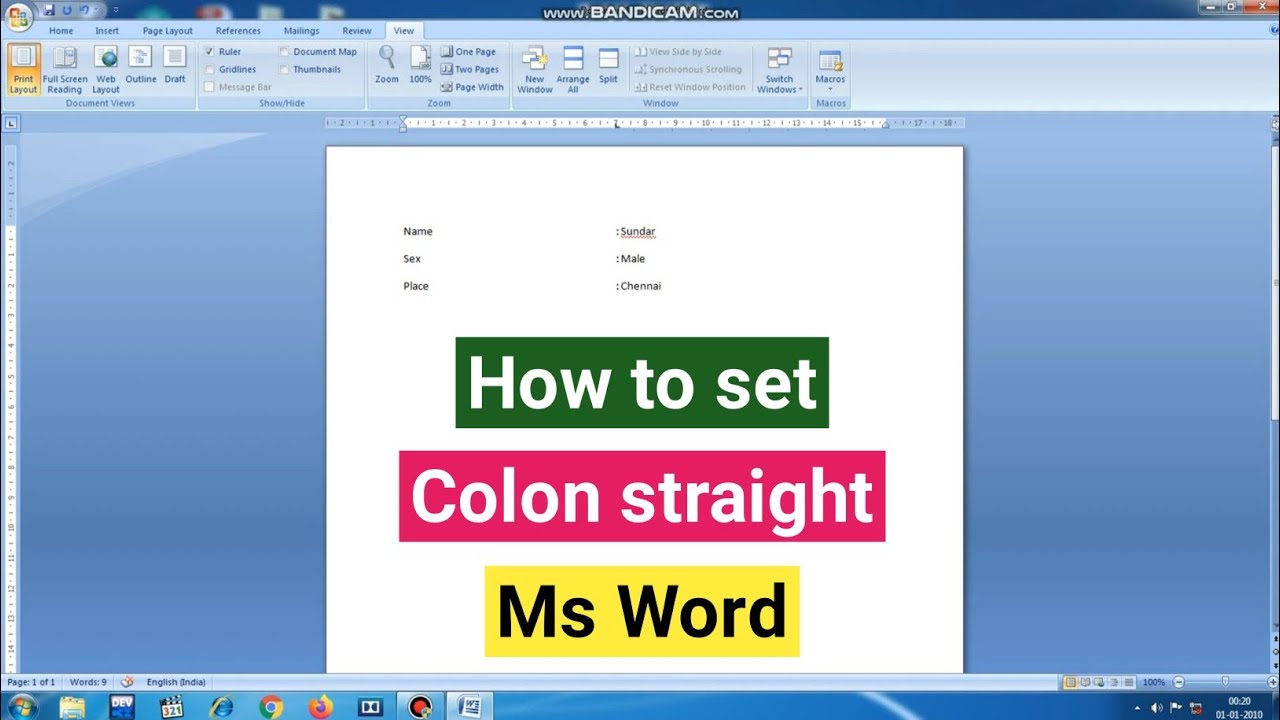Switch to the Mailings tab
Image resolution: width=1280 pixels, height=720 pixels.
click(301, 31)
